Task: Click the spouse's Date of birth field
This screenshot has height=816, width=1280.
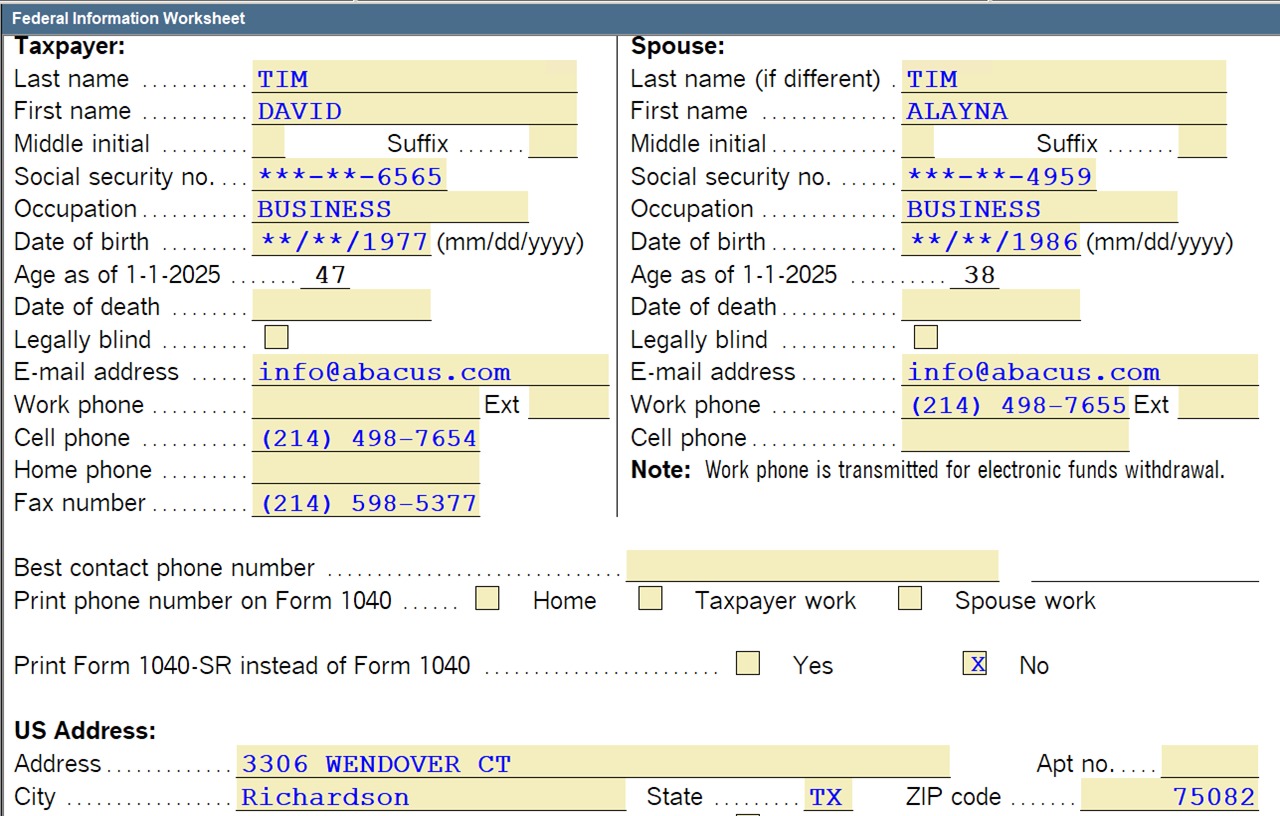Action: click(991, 241)
